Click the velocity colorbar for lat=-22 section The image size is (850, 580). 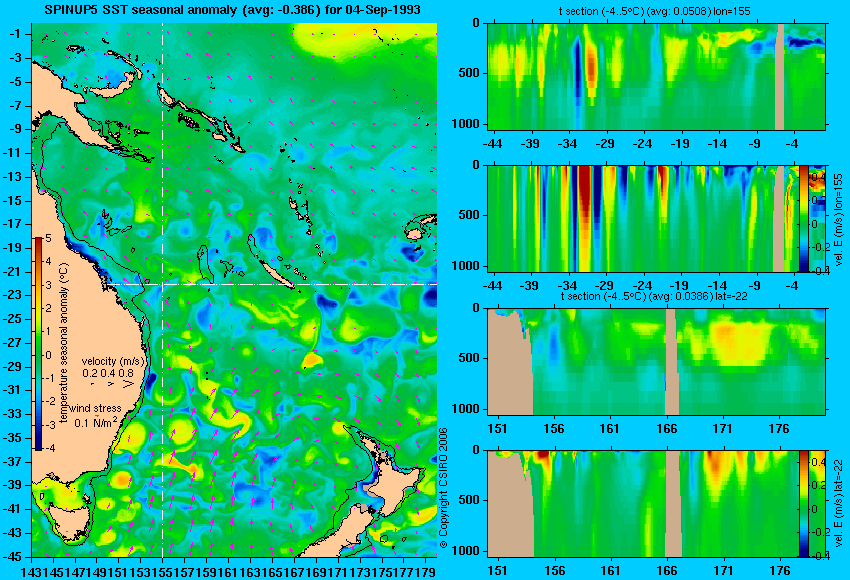tap(803, 504)
